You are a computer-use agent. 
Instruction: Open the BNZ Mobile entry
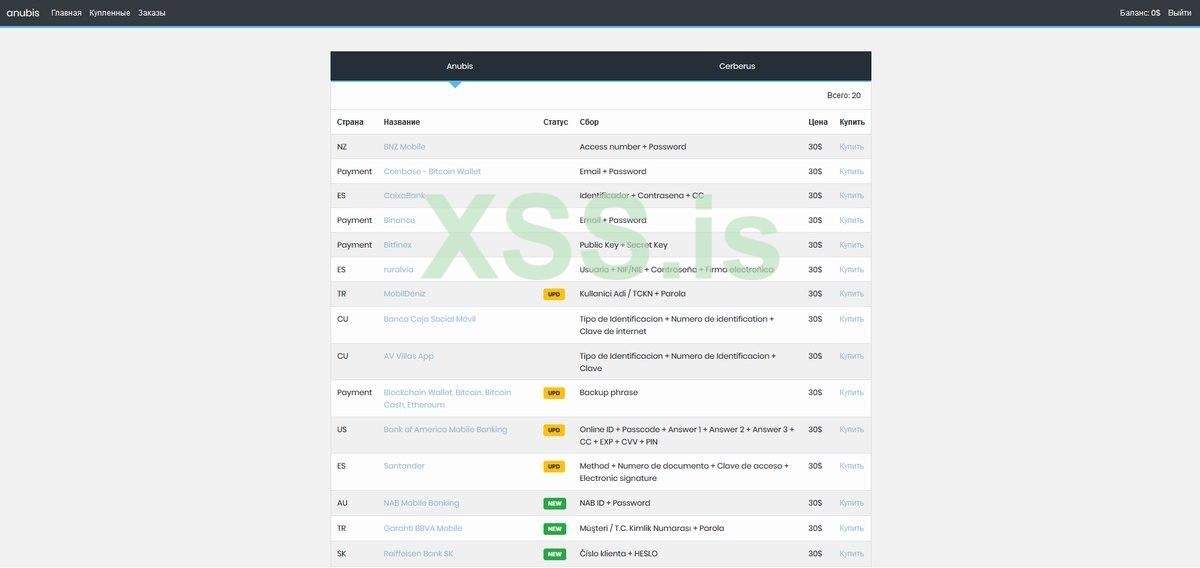coord(404,147)
